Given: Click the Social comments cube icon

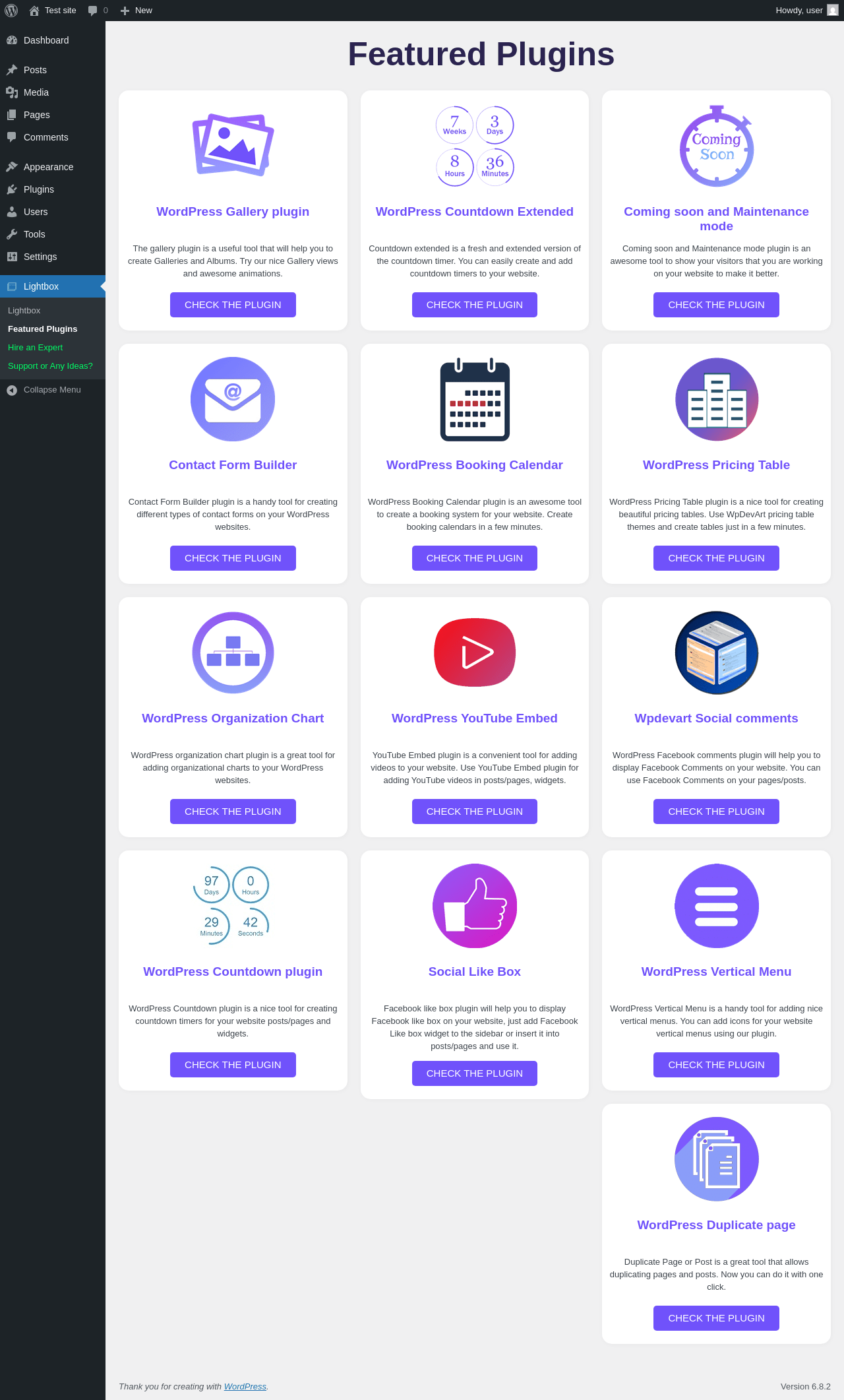Looking at the screenshot, I should (x=717, y=652).
